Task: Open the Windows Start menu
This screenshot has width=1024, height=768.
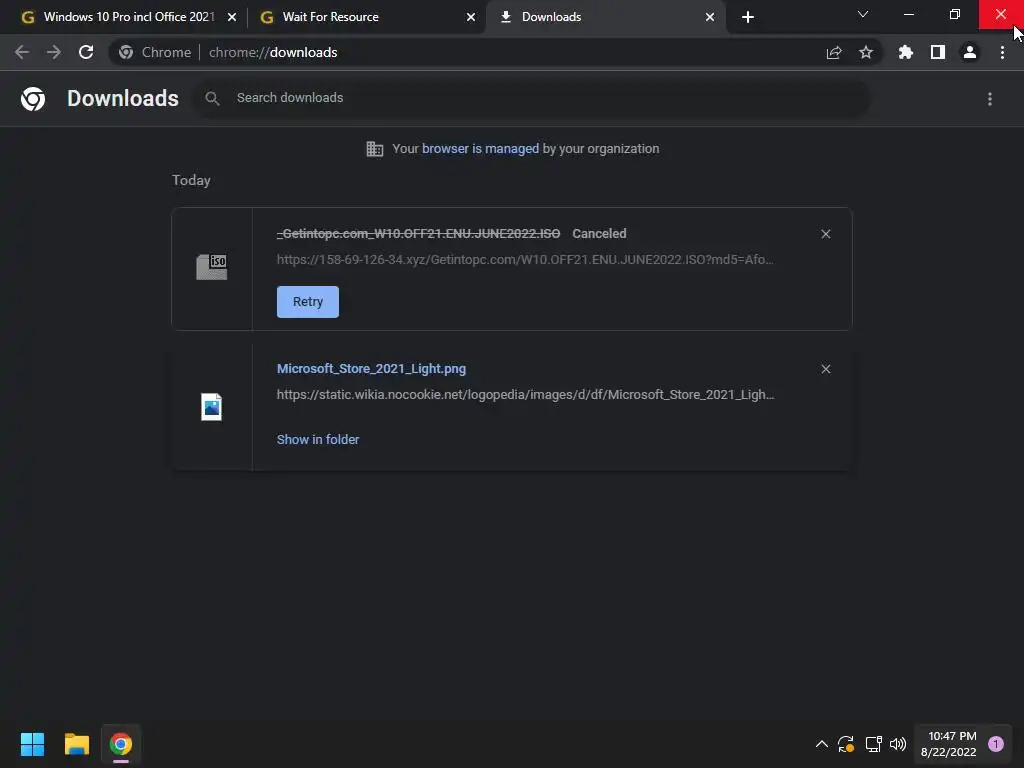Action: coord(32,744)
